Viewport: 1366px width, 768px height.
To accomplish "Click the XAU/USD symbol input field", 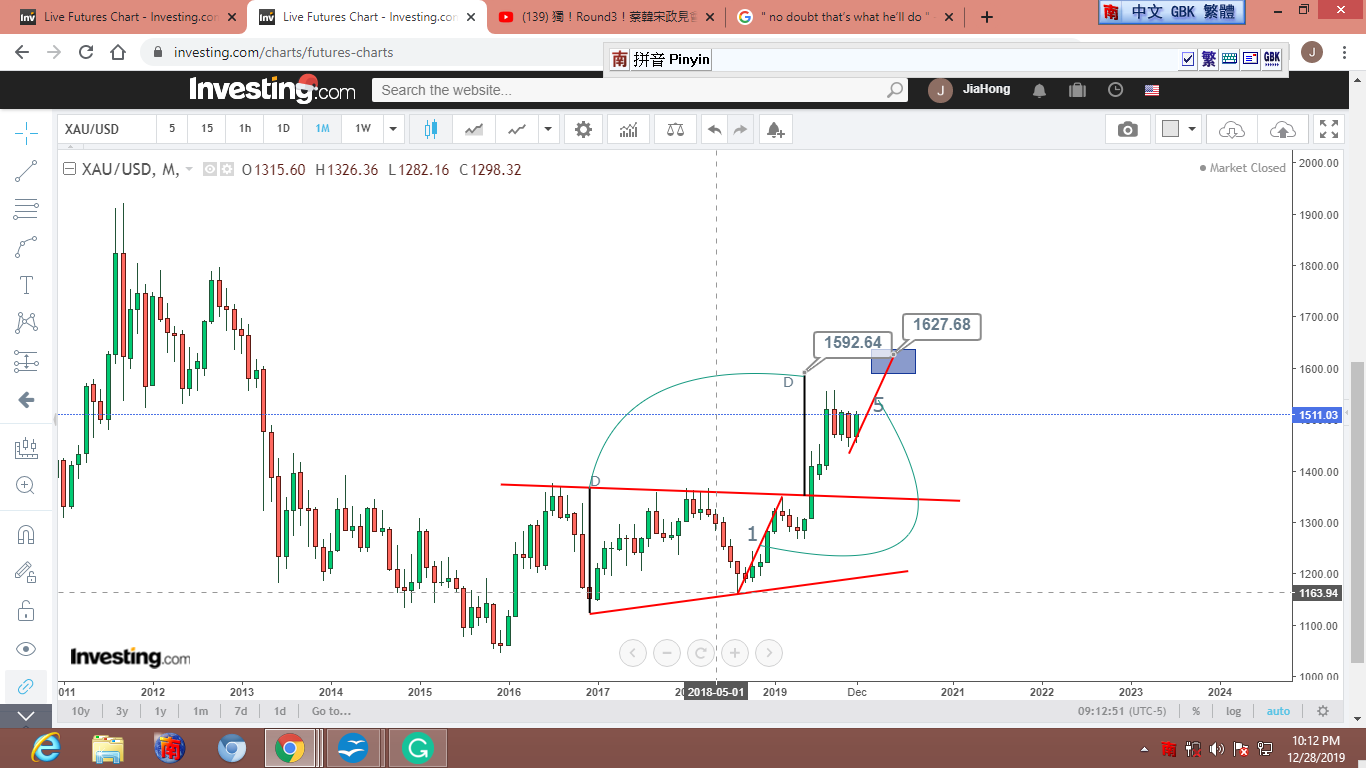I will tap(106, 129).
